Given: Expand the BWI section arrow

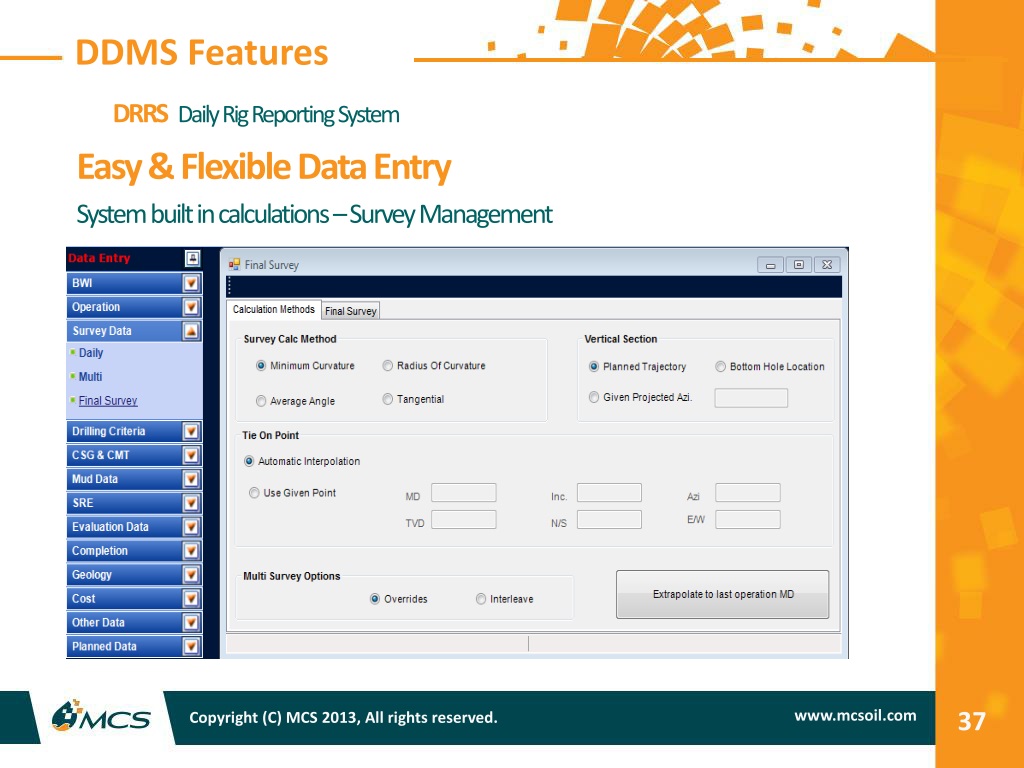Looking at the screenshot, I should pyautogui.click(x=191, y=283).
